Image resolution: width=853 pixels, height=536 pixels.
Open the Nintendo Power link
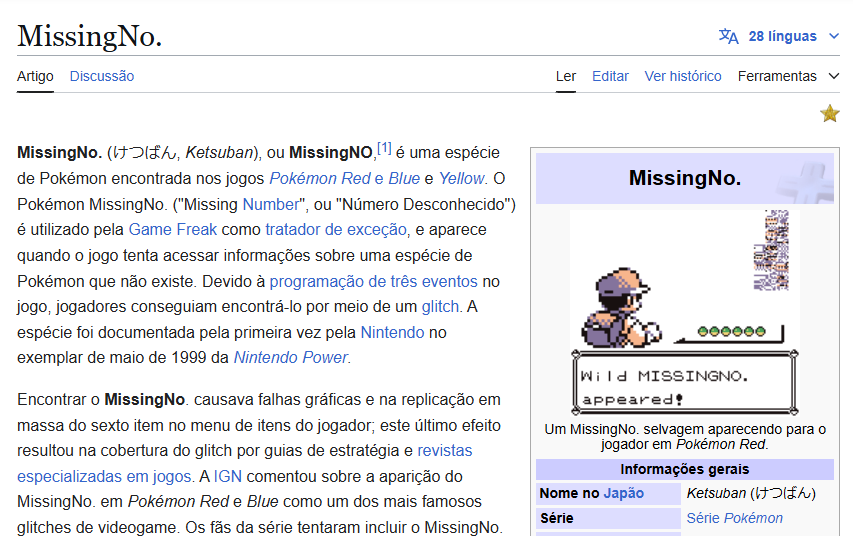(291, 358)
